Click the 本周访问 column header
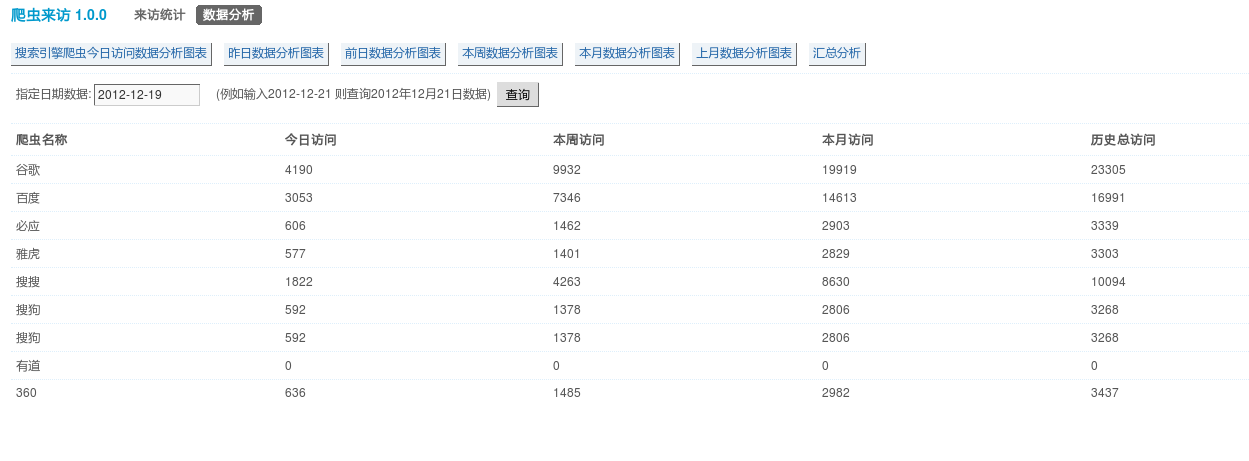The height and width of the screenshot is (461, 1249). (x=578, y=140)
